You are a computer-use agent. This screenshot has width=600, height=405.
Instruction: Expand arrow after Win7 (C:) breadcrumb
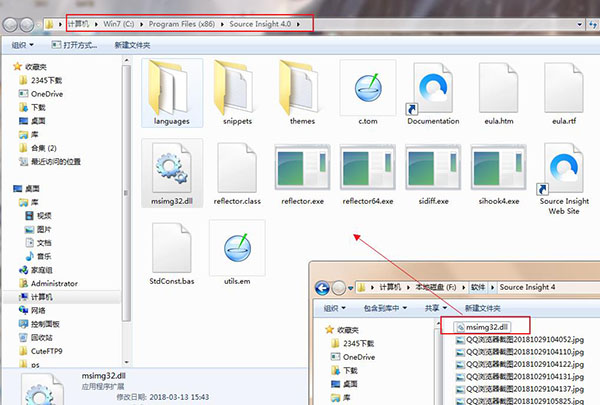coord(142,24)
